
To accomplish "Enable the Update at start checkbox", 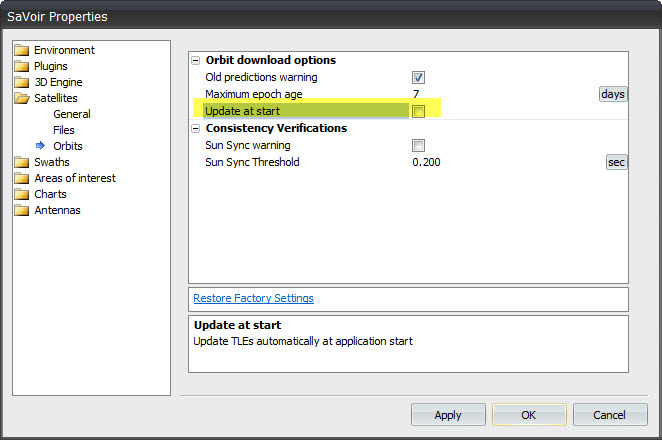I will pos(418,111).
